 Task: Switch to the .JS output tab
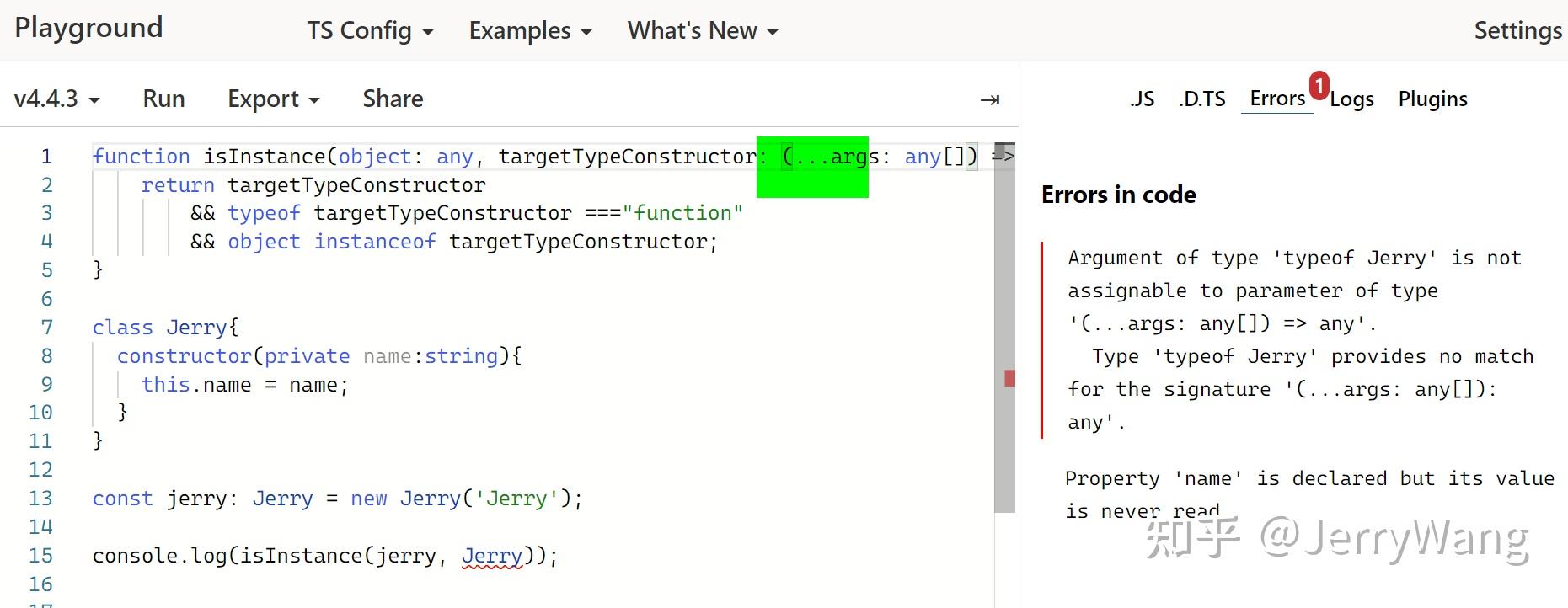coord(1142,99)
